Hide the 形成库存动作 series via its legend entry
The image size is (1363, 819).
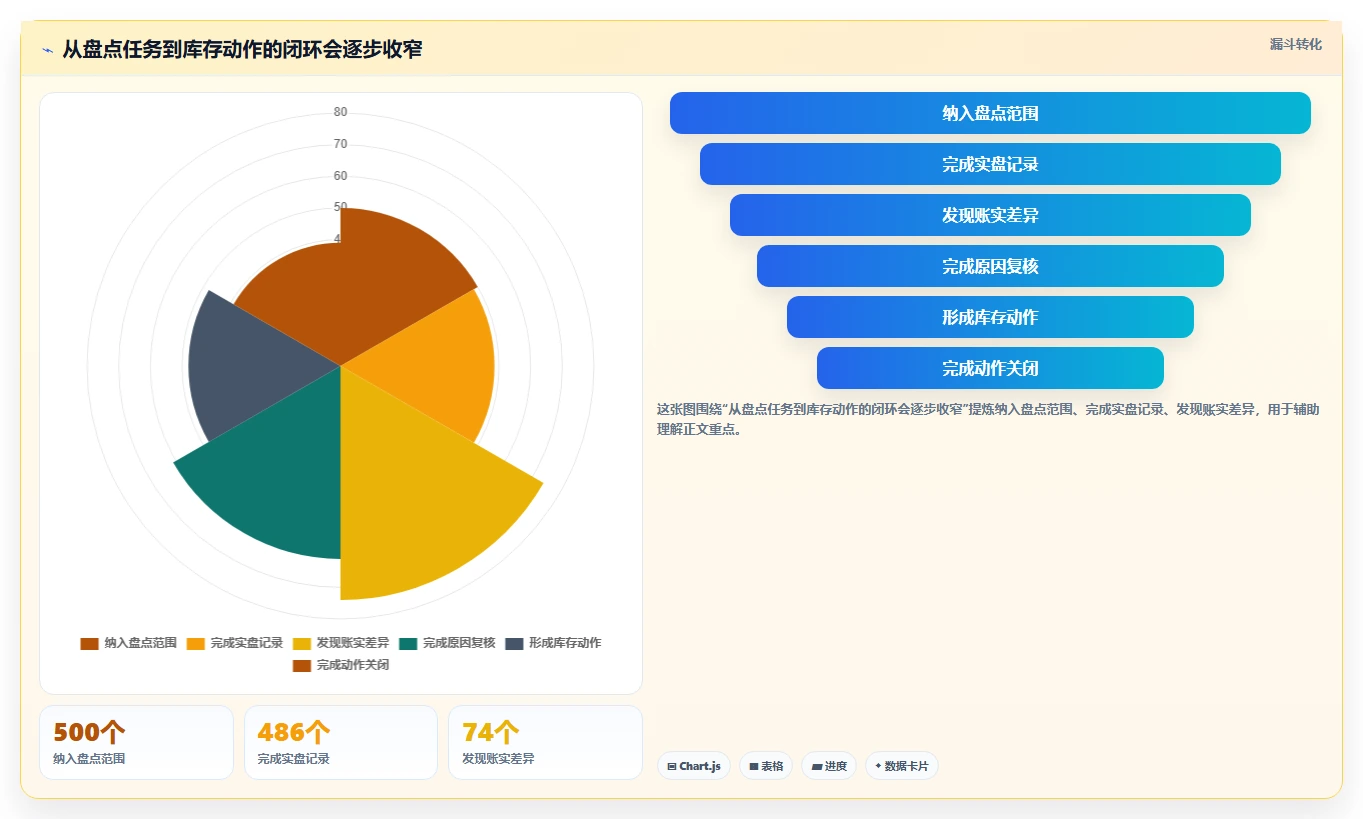coord(553,643)
